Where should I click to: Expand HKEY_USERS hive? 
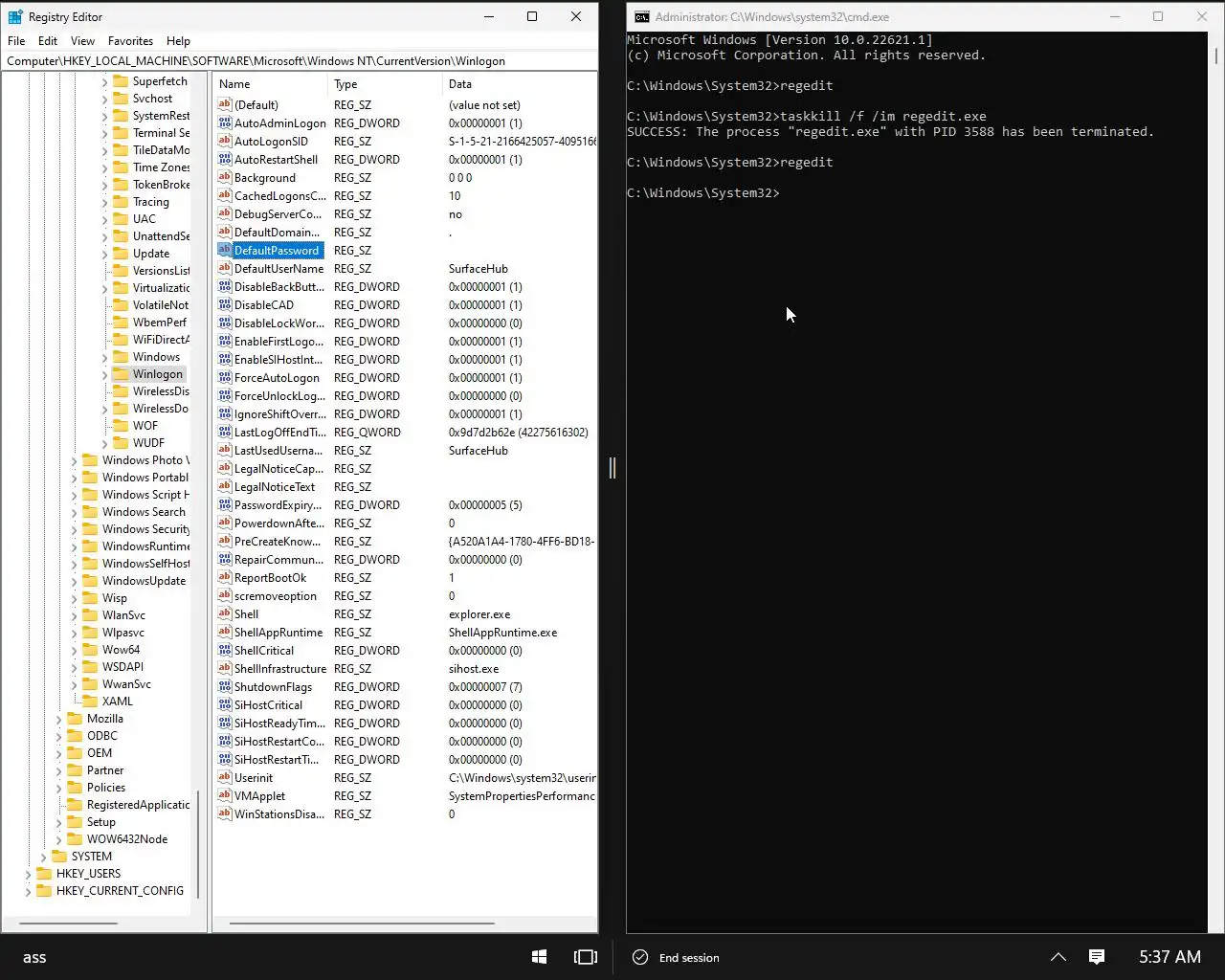(29, 874)
